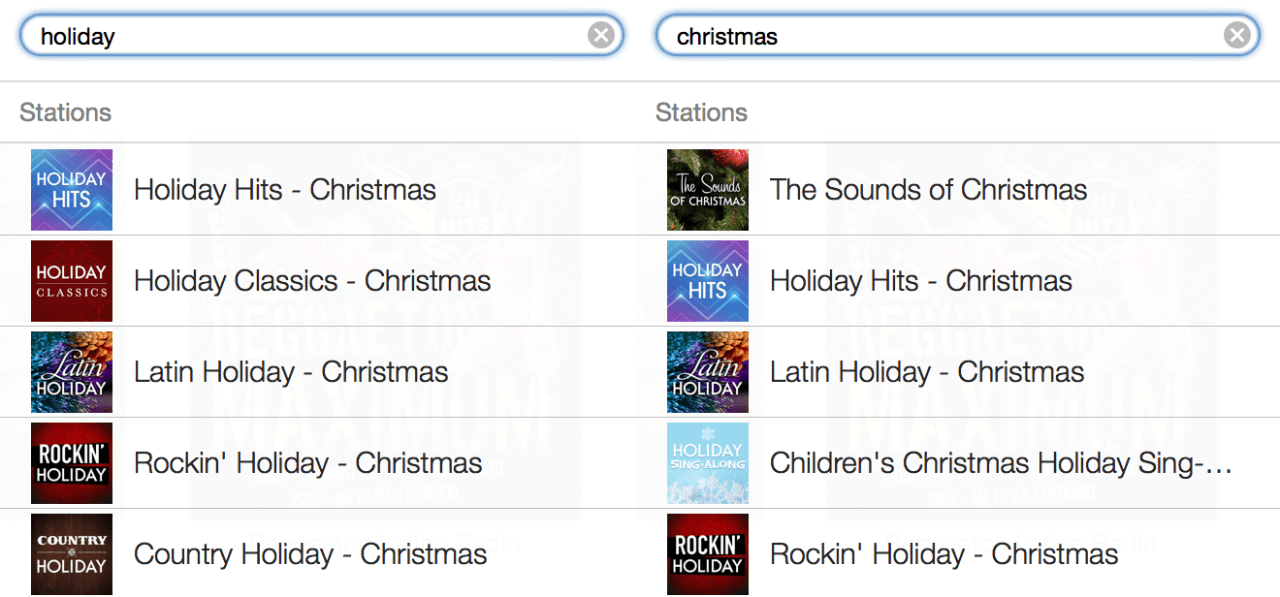Image resolution: width=1280 pixels, height=597 pixels.
Task: Select The Sounds of Christmas station
Action: pos(928,190)
